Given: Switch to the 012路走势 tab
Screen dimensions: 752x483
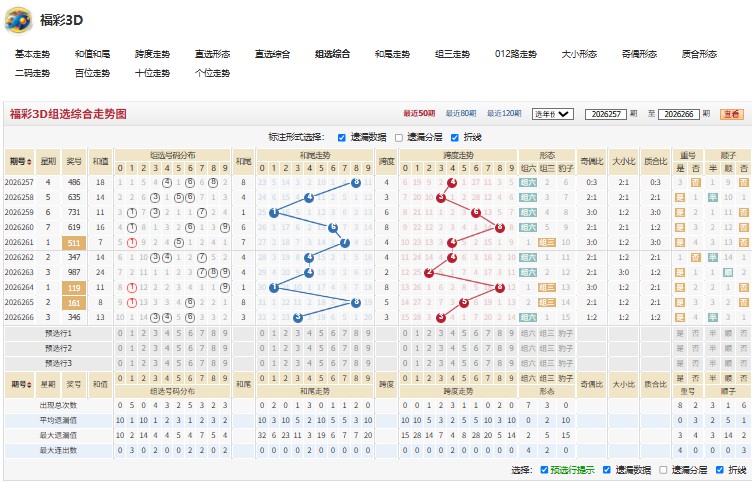Looking at the screenshot, I should tap(516, 54).
